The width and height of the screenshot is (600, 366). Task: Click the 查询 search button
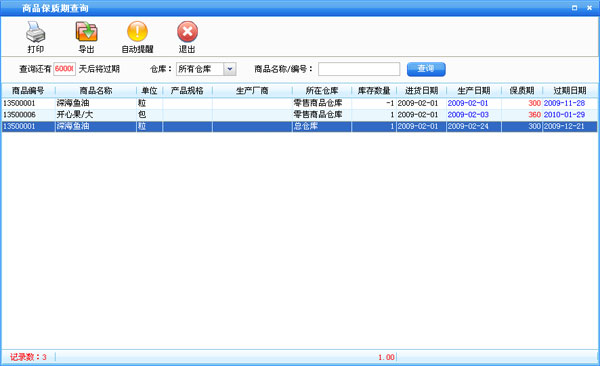(426, 69)
